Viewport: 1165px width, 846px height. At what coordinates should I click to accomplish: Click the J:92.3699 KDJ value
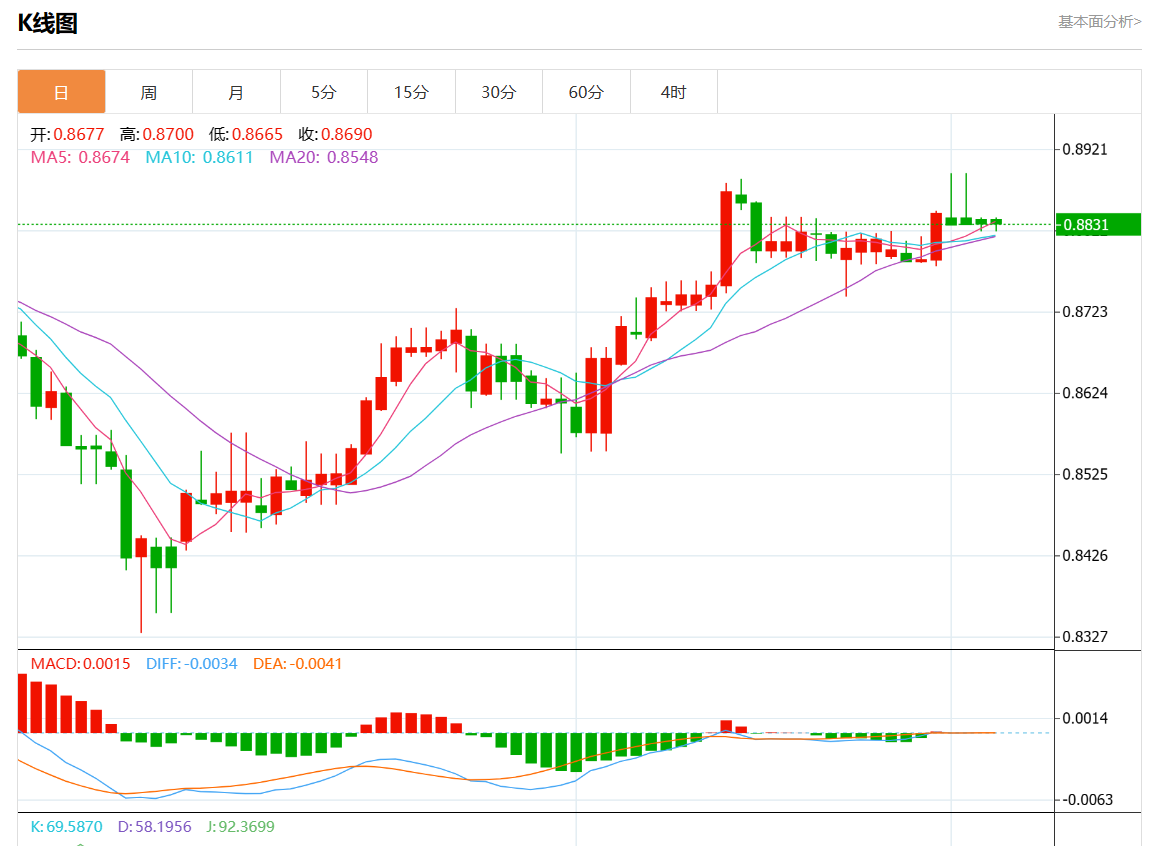click(241, 827)
